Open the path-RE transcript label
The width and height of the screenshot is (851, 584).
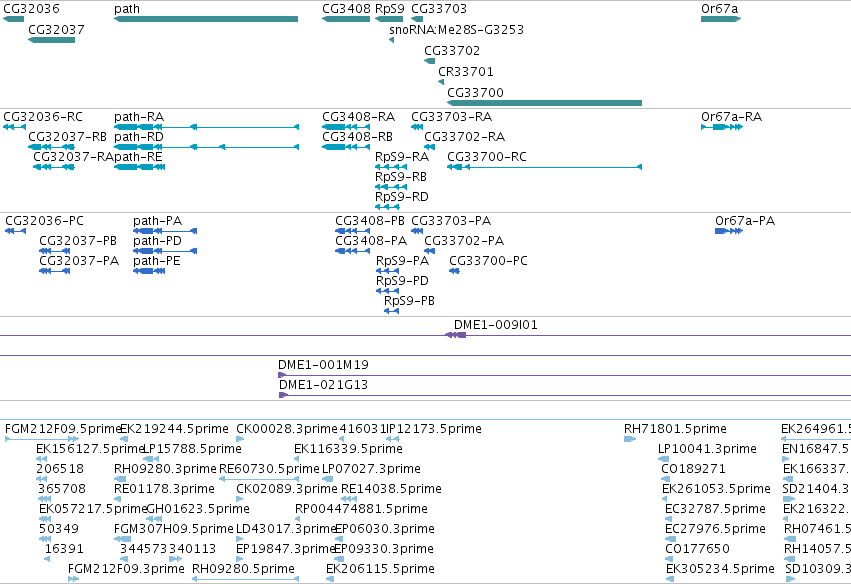[138, 157]
